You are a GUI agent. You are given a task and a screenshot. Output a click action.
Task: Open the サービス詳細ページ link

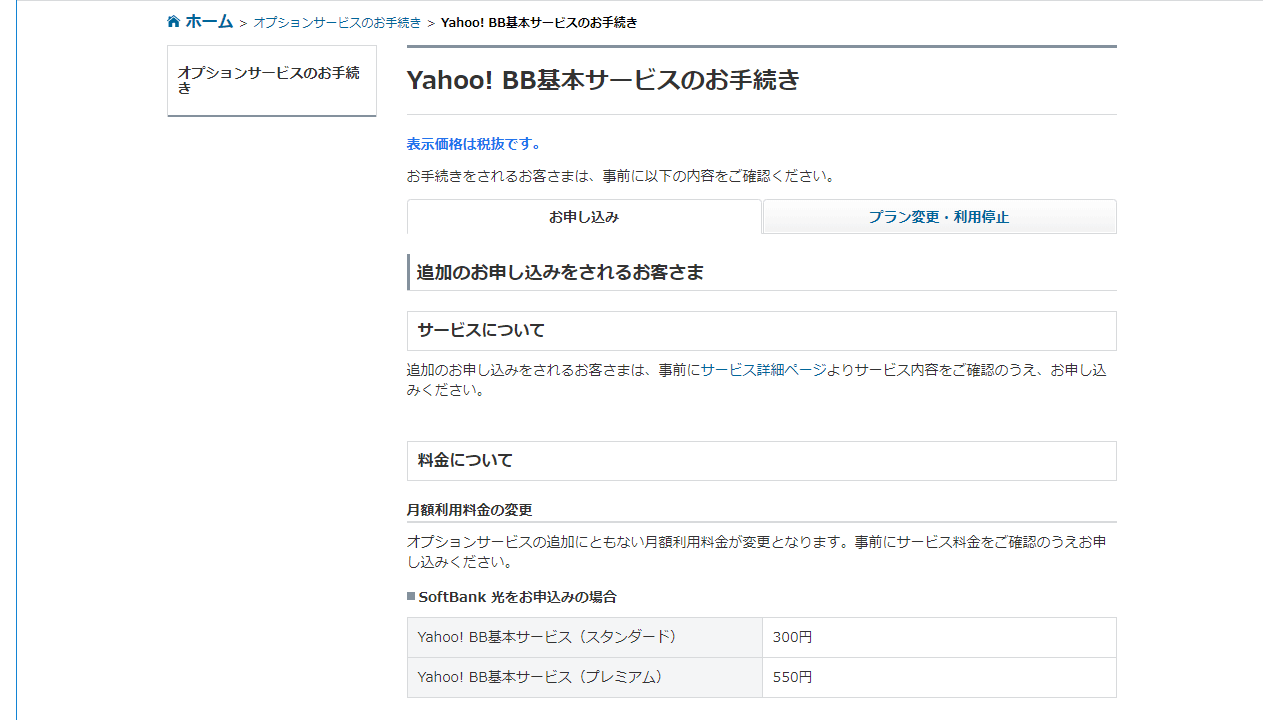[763, 370]
